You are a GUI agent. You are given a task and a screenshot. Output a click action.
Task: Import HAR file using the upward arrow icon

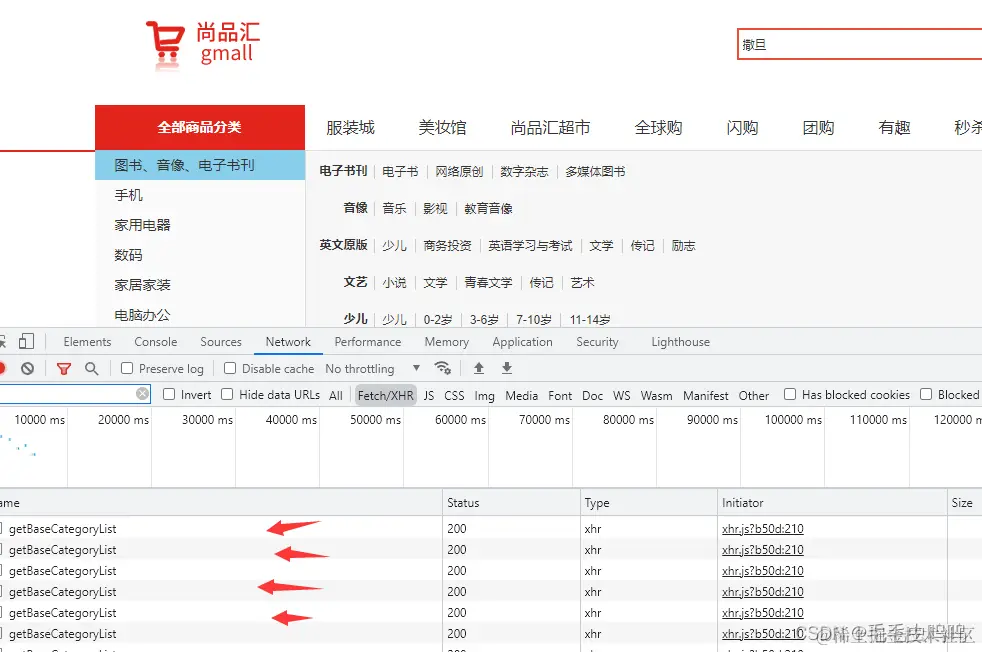(479, 369)
